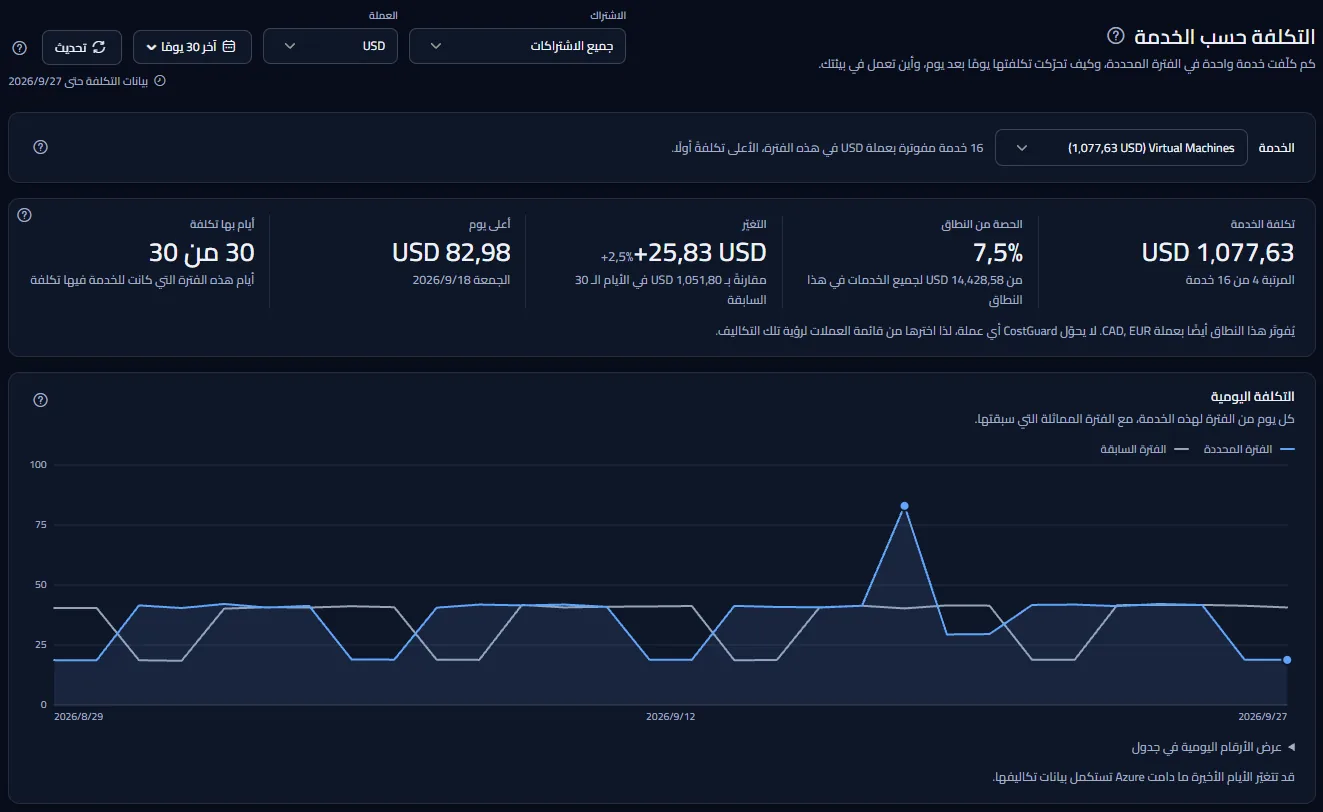Click the calendar icon in the آخر 30 يومًا button
Viewport: 1323px width, 812px height.
tap(229, 46)
